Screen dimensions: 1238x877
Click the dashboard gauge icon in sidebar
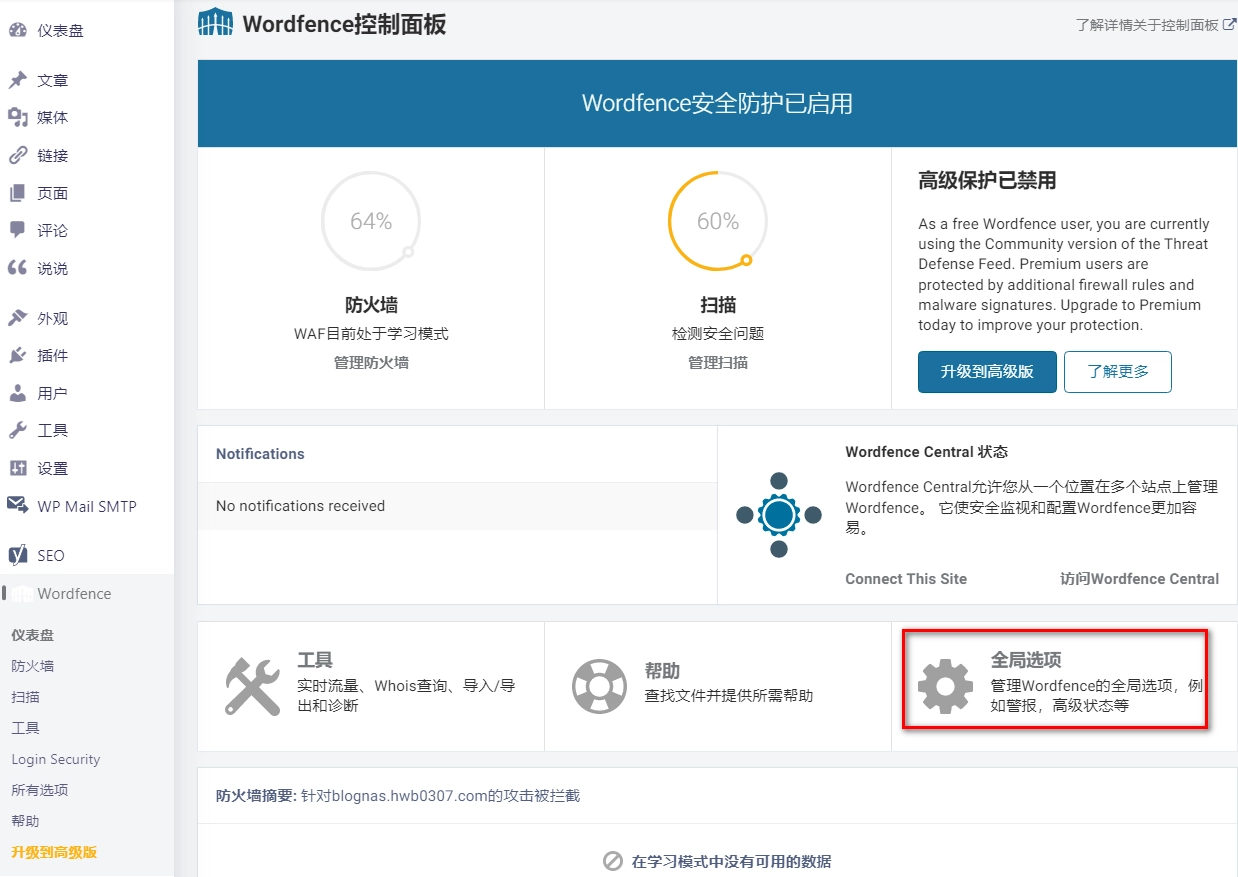[x=17, y=30]
